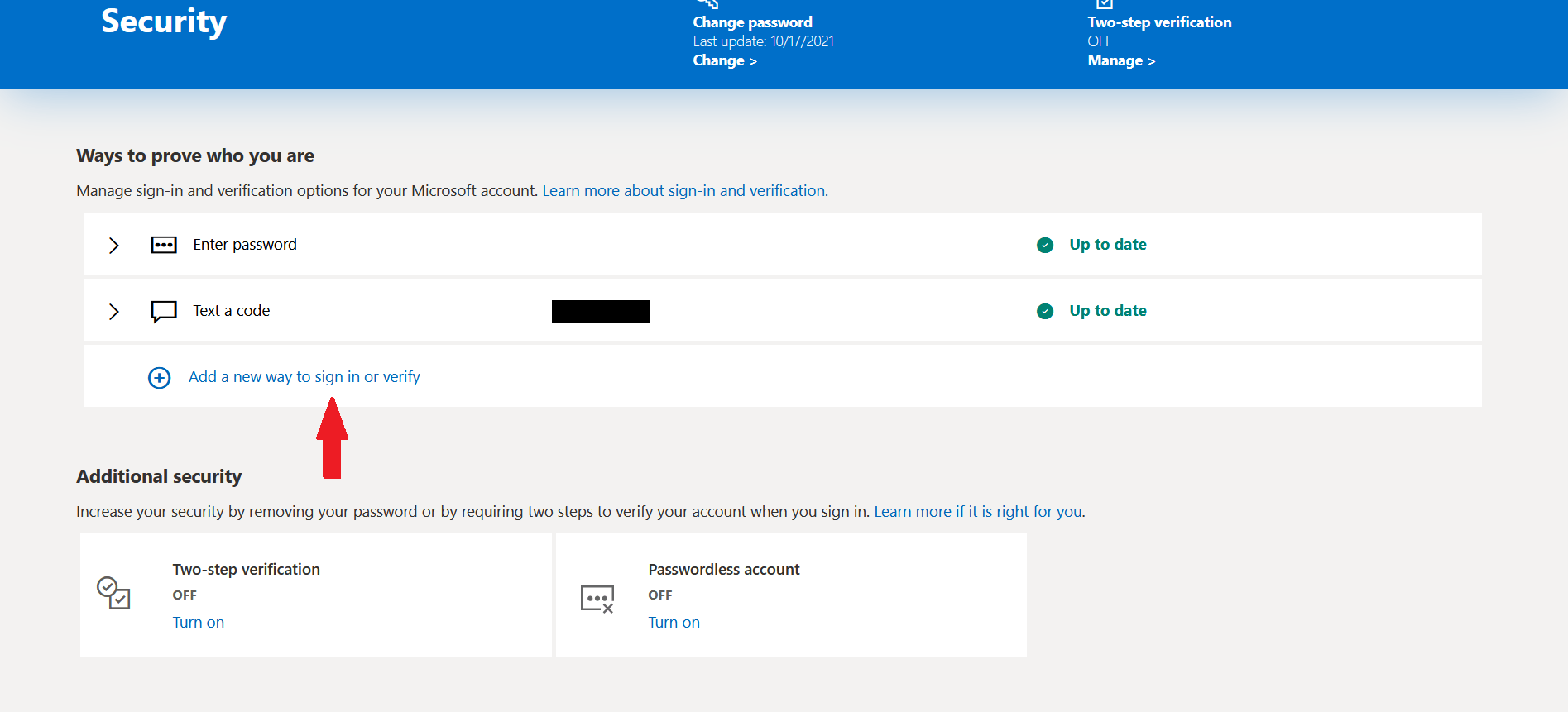Click the Enter password label
Viewport: 1568px width, 712px height.
(245, 245)
